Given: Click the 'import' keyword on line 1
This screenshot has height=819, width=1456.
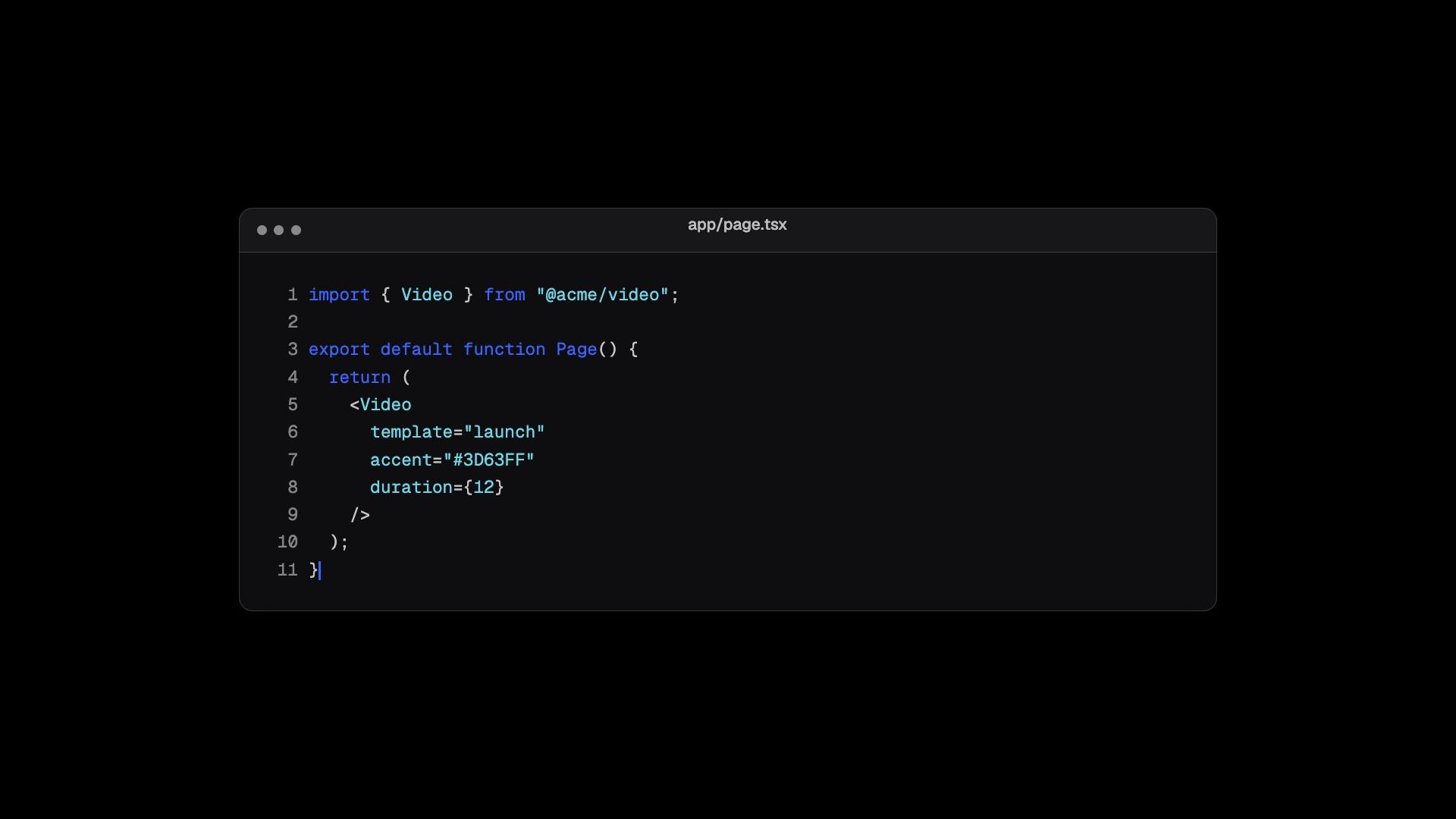Looking at the screenshot, I should [x=339, y=295].
